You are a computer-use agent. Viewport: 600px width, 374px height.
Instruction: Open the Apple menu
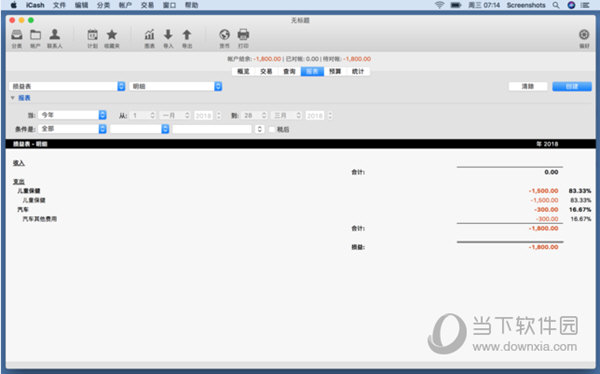point(13,5)
